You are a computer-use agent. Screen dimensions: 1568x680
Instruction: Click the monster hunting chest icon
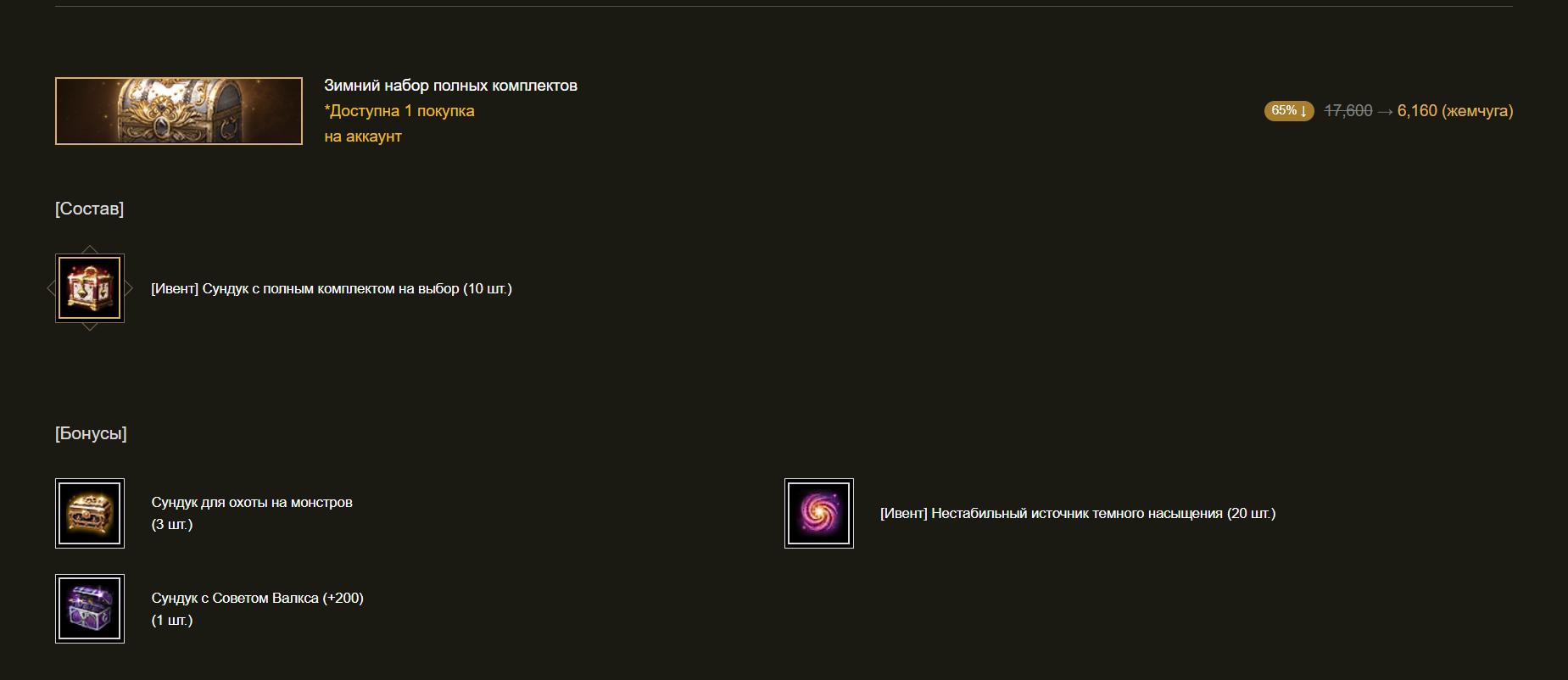click(x=90, y=513)
